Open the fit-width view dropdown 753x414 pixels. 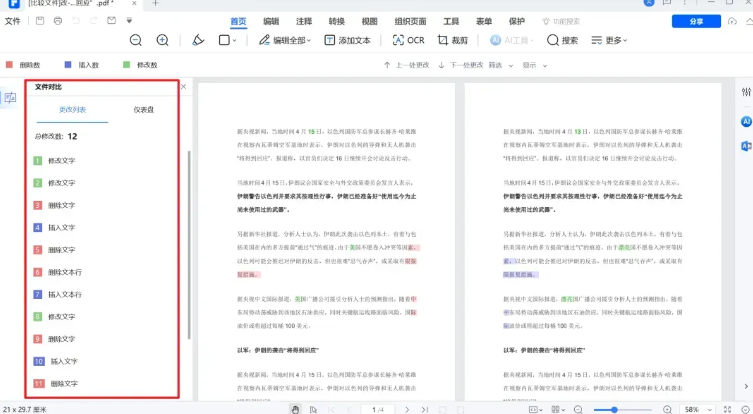coord(534,409)
